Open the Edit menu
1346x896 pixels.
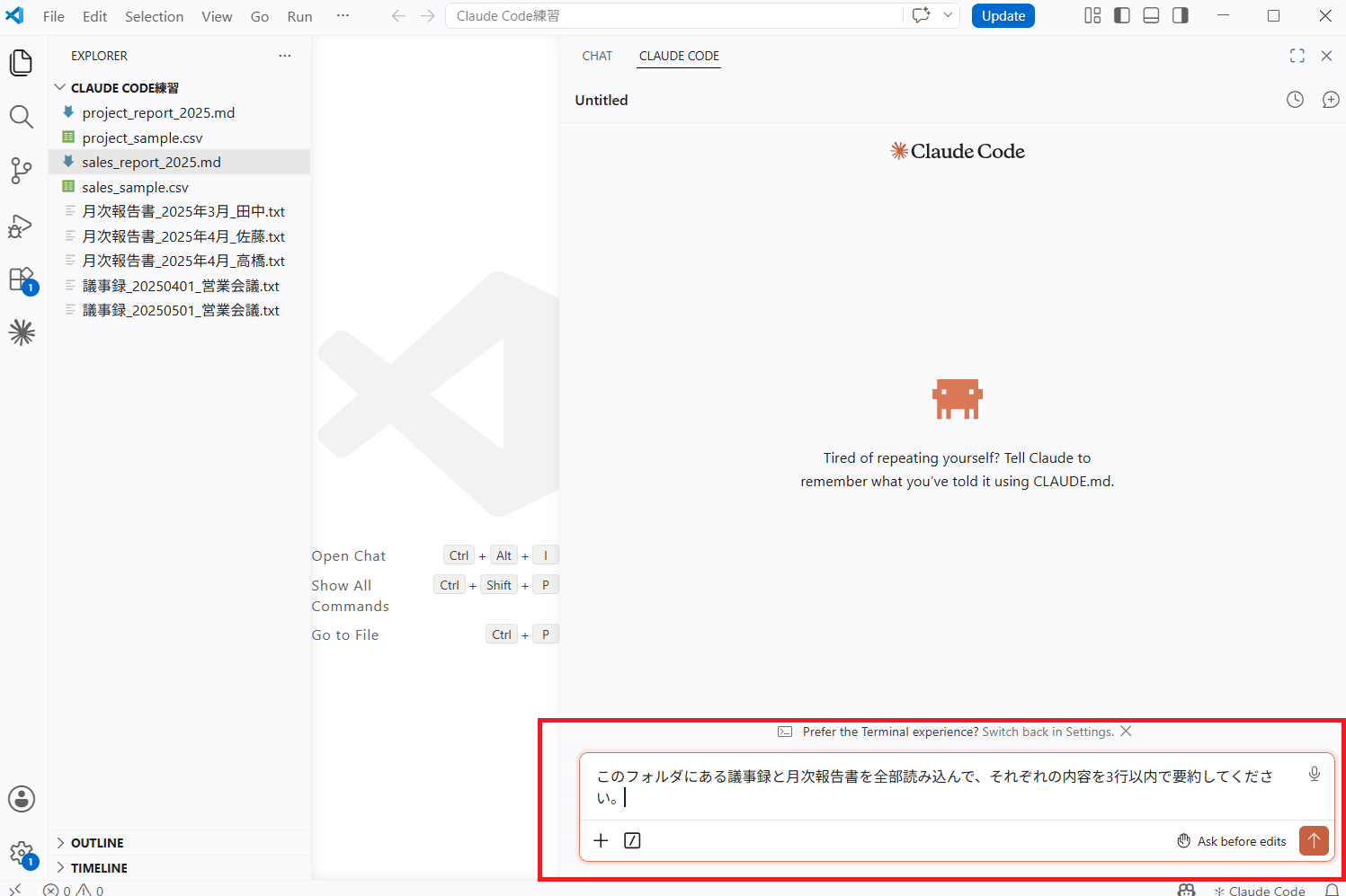pos(94,16)
